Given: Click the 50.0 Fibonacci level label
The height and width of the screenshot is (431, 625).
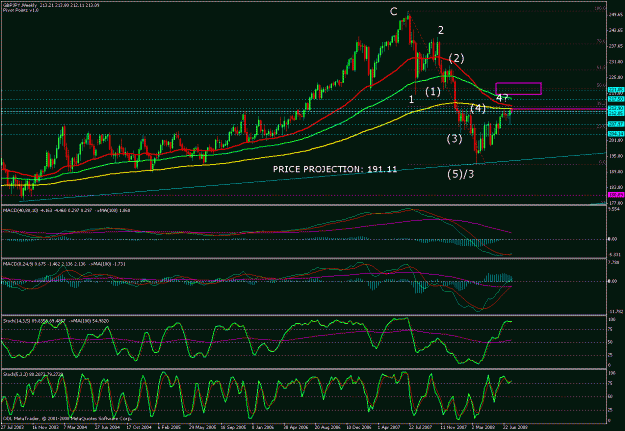Looking at the screenshot, I should pos(601,85).
